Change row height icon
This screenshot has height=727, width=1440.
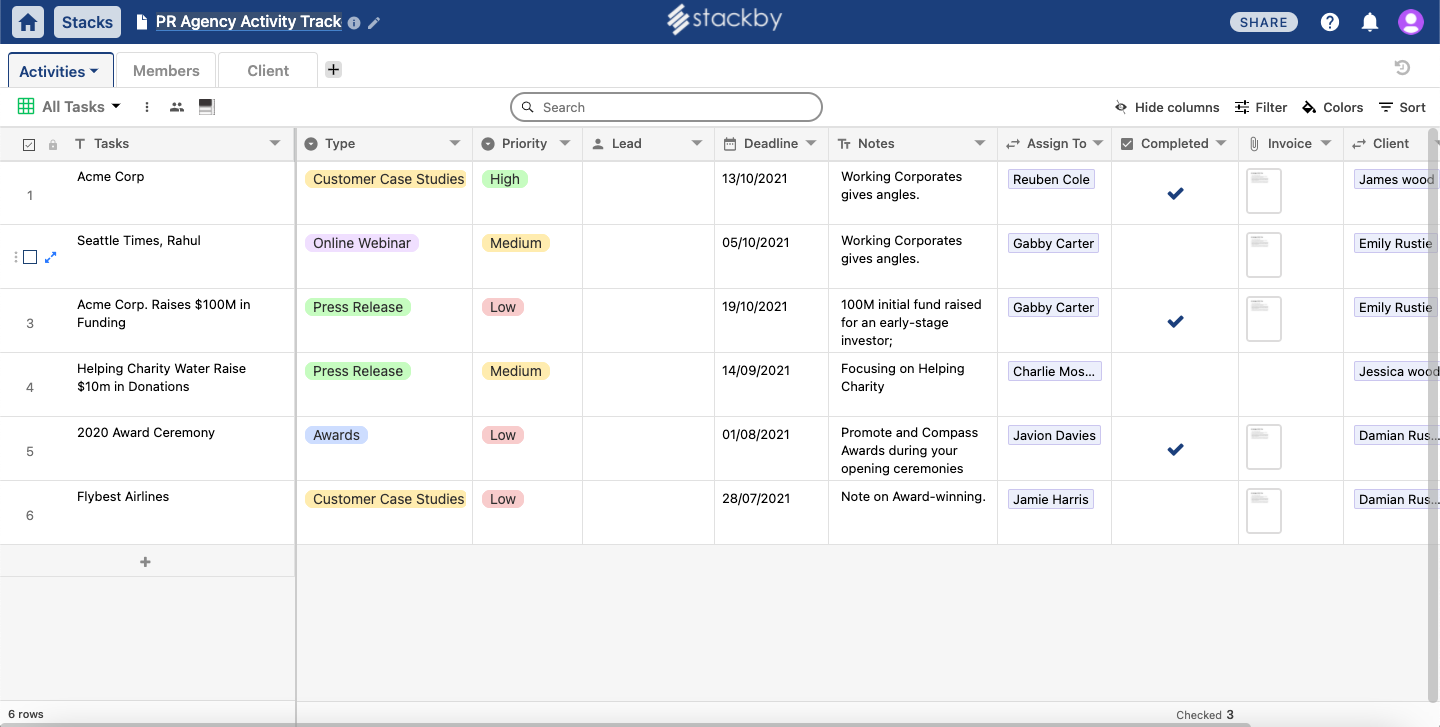[207, 107]
